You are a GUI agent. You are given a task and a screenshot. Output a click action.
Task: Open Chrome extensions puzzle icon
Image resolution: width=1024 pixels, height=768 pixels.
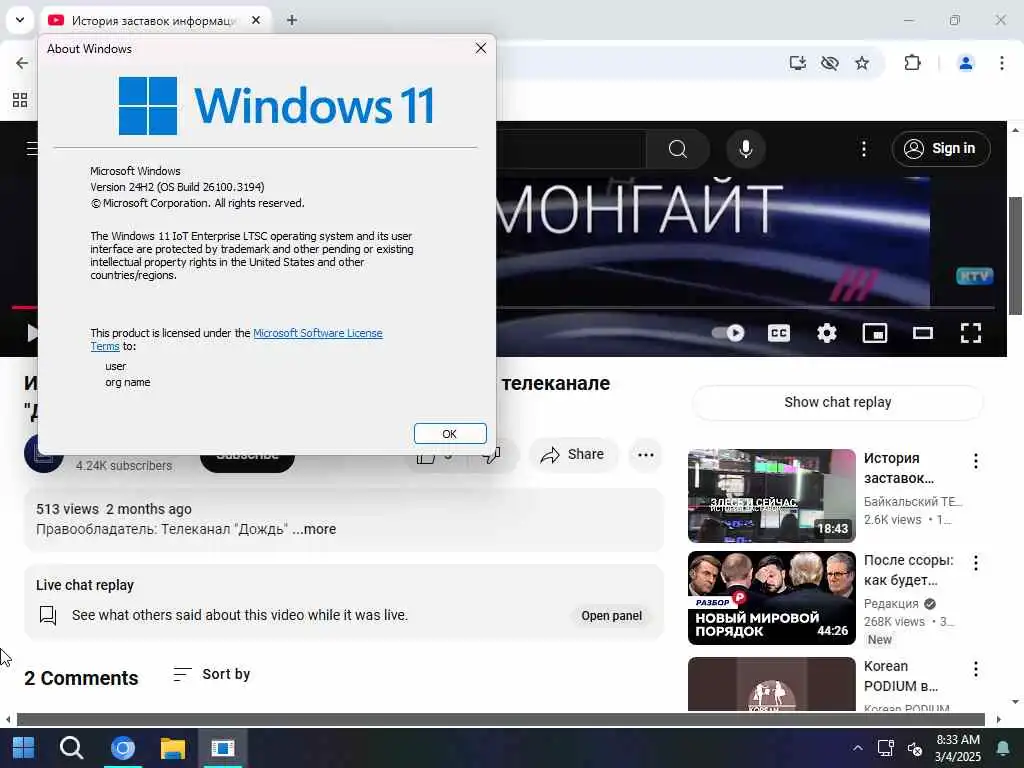pyautogui.click(x=912, y=63)
